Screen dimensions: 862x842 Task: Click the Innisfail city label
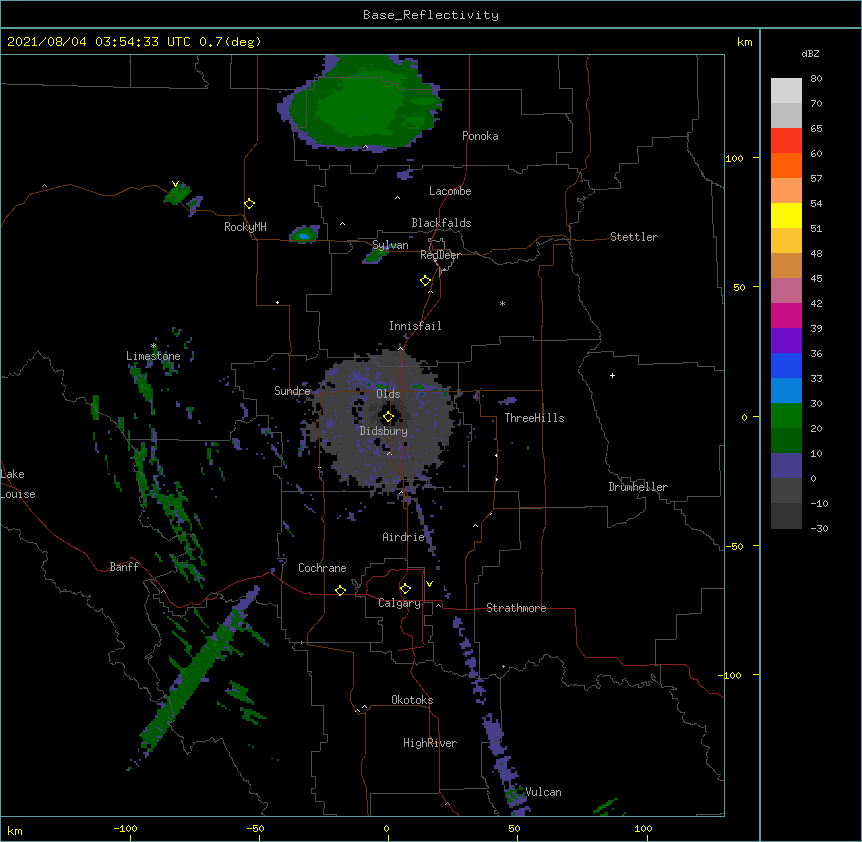coord(415,326)
